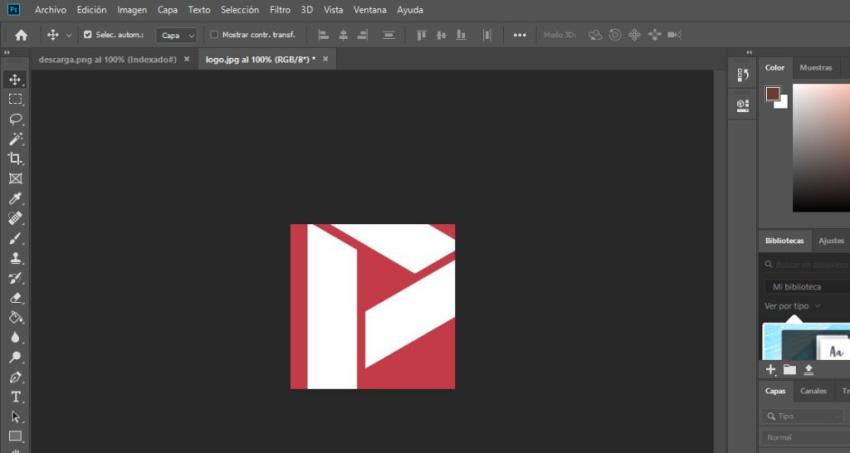Image resolution: width=850 pixels, height=453 pixels.
Task: Open Move tool preset picker arrow
Action: (68, 35)
